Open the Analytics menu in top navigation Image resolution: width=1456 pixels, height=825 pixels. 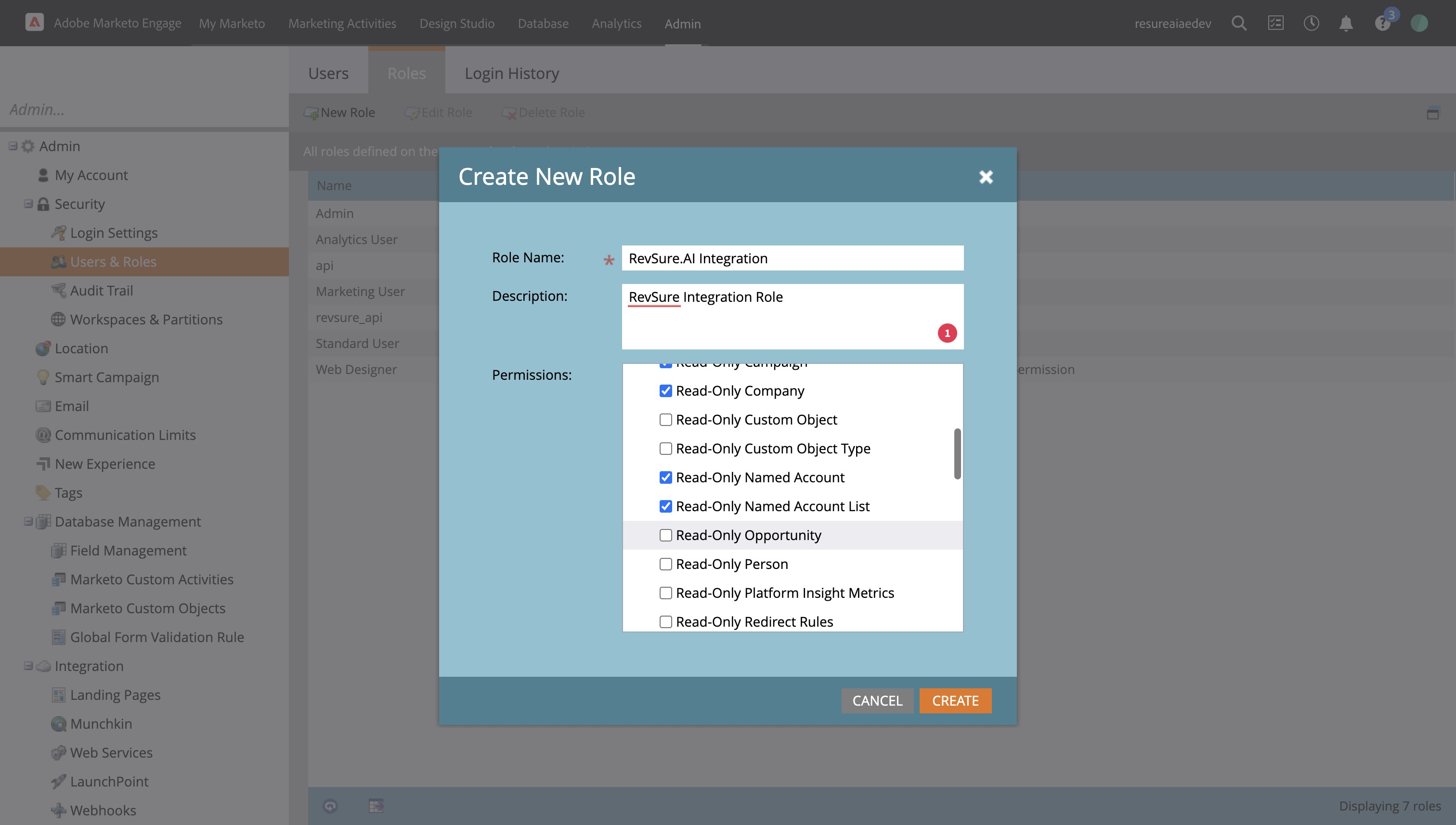click(x=616, y=23)
